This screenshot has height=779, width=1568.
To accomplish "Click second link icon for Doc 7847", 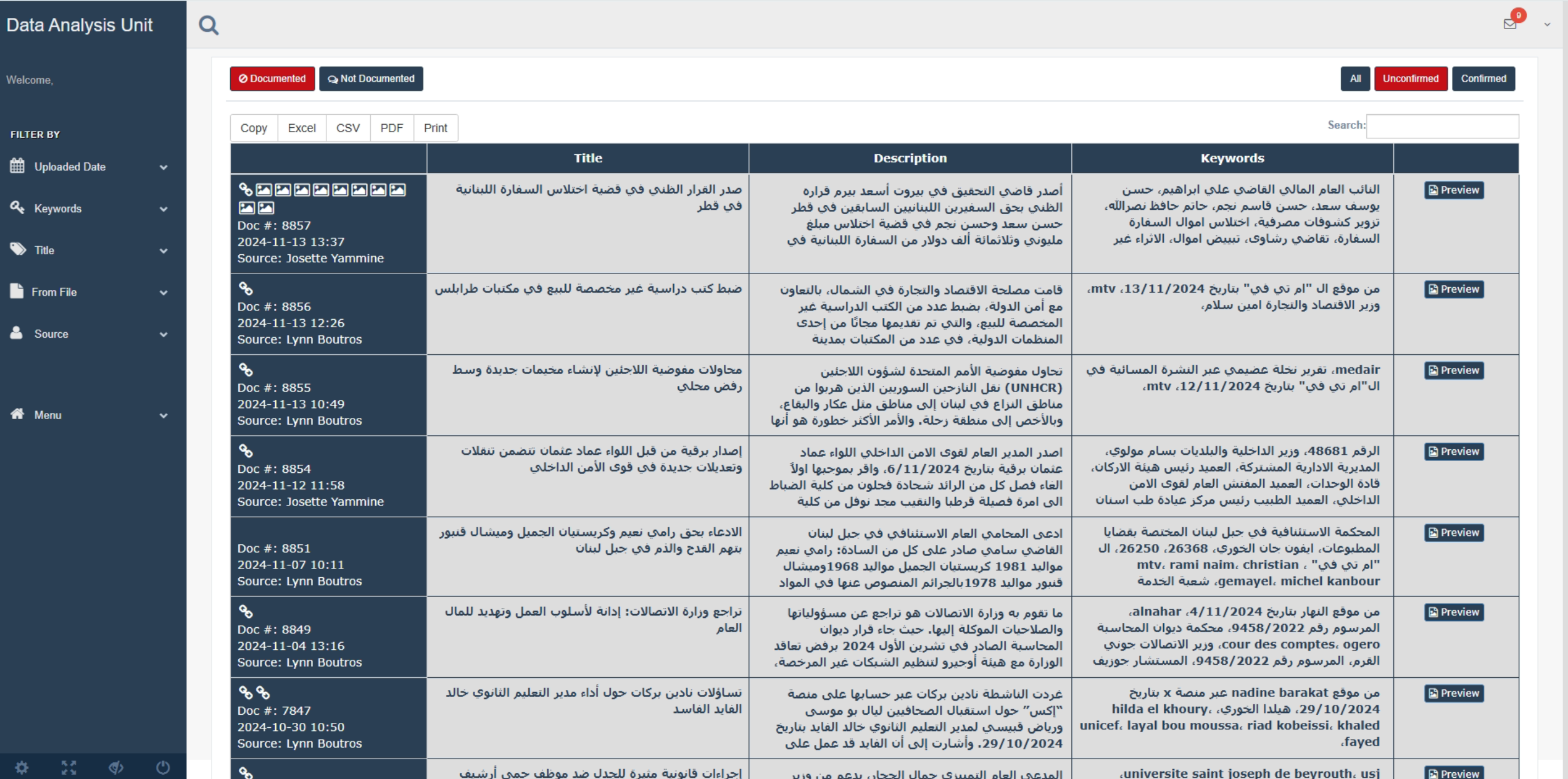I will tap(263, 692).
